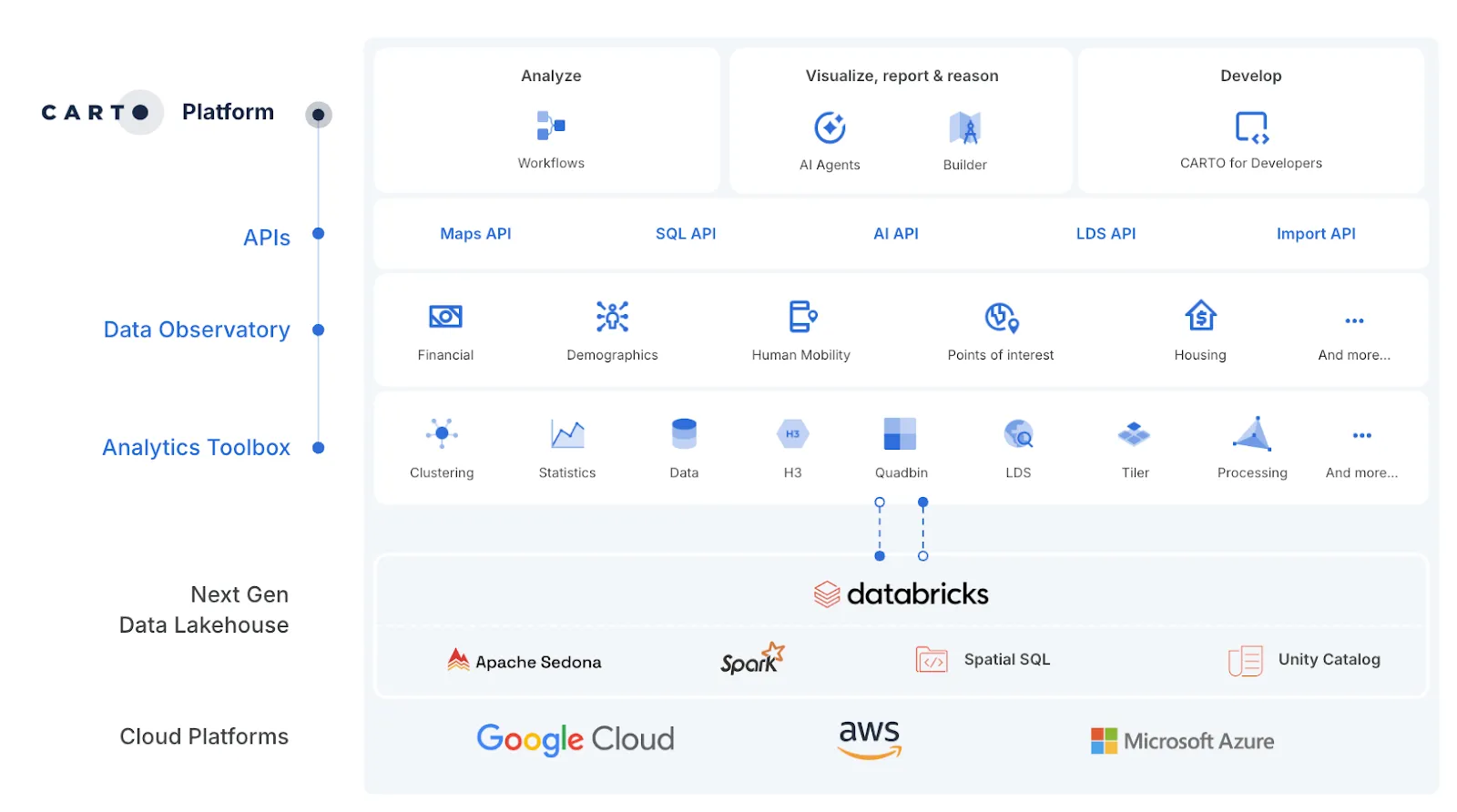Click the Clustering tool icon

point(442,434)
